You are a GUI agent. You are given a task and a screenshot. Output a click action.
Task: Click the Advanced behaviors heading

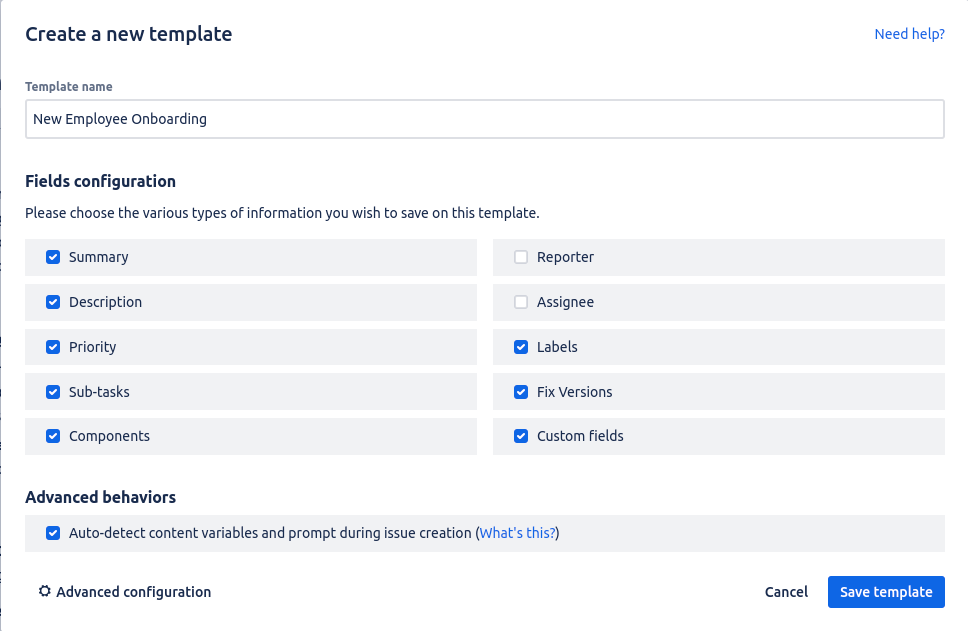click(101, 497)
